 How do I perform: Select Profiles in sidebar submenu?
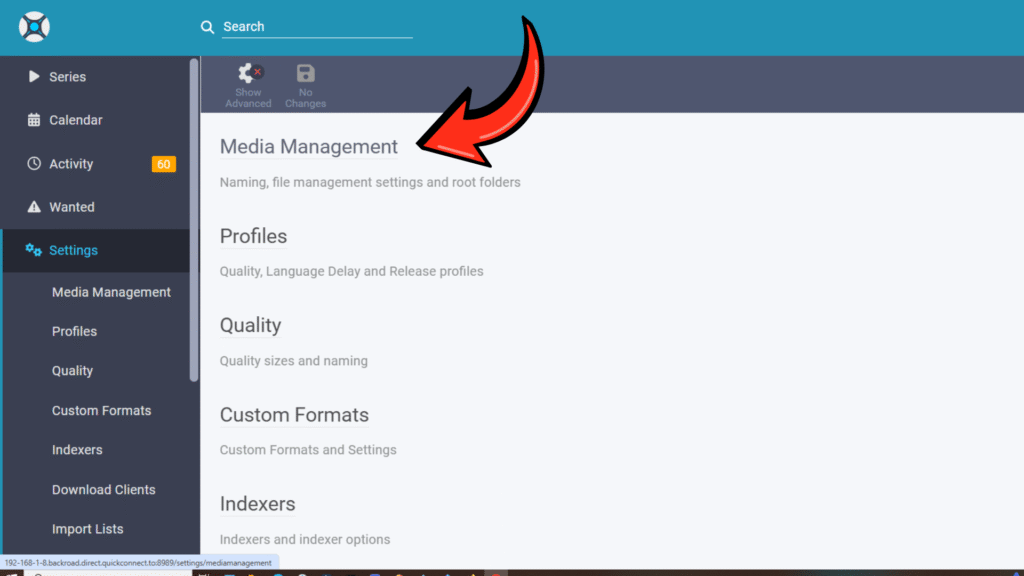pyautogui.click(x=74, y=331)
